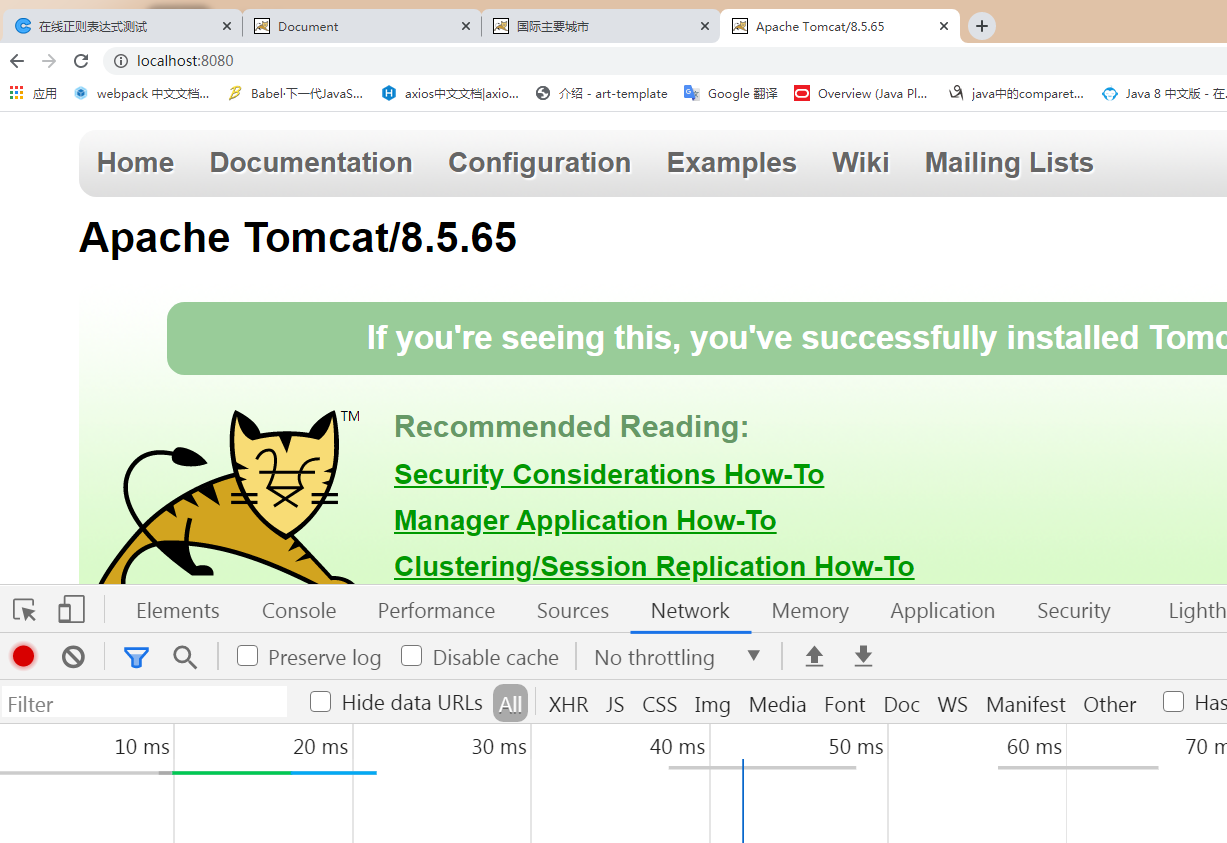Clear the network log
Image resolution: width=1227 pixels, height=843 pixels.
[x=73, y=657]
